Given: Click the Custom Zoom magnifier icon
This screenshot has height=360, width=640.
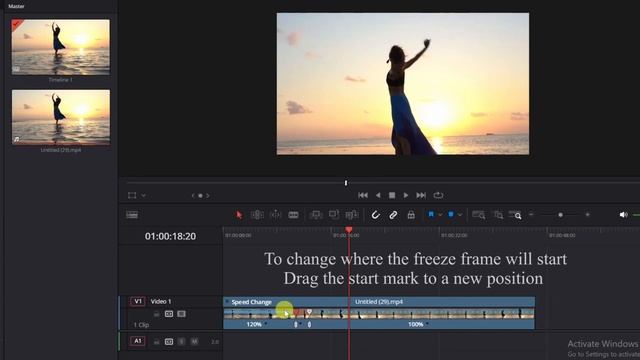Looking at the screenshot, I should [x=515, y=215].
